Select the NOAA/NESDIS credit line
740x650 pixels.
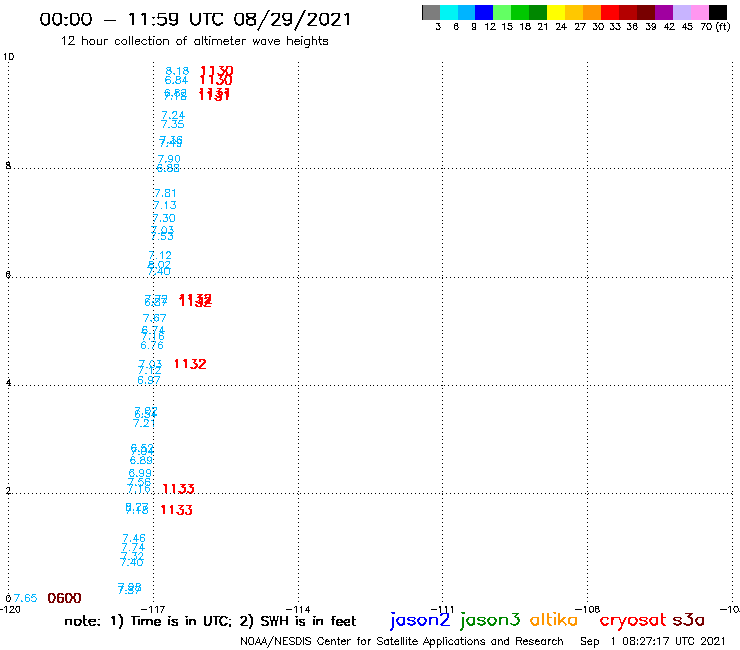[402, 641]
